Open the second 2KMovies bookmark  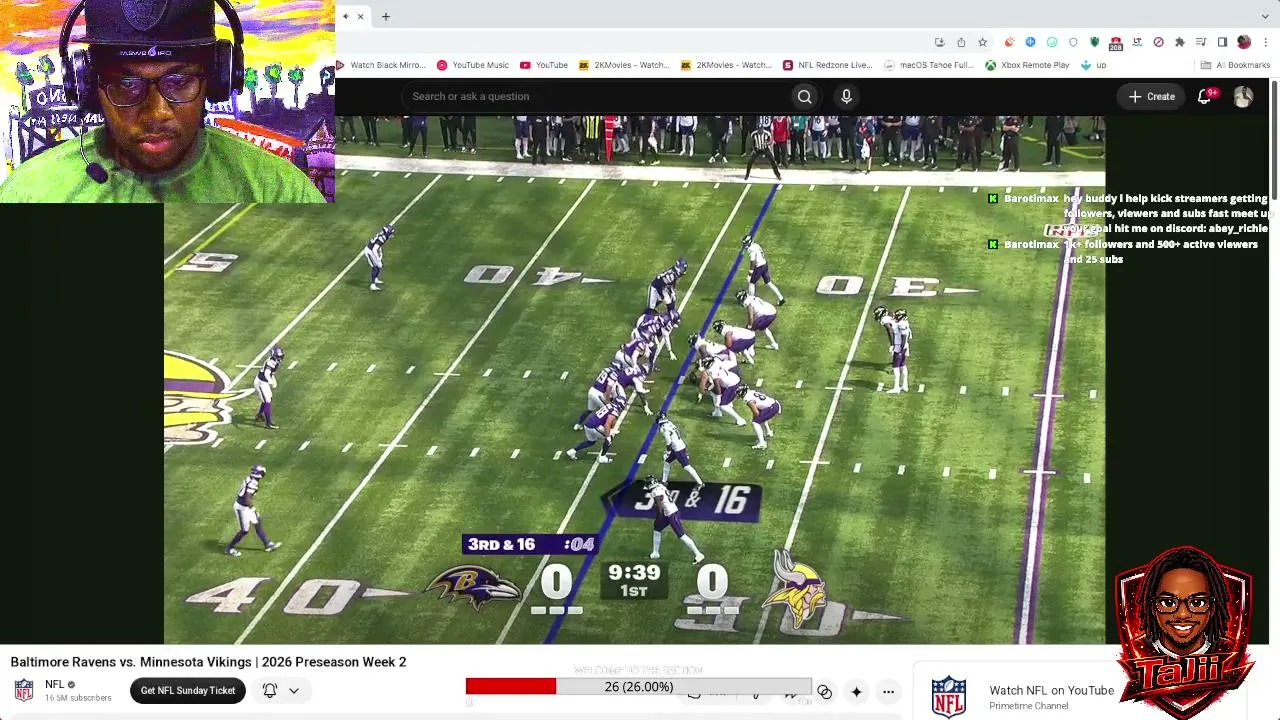726,65
